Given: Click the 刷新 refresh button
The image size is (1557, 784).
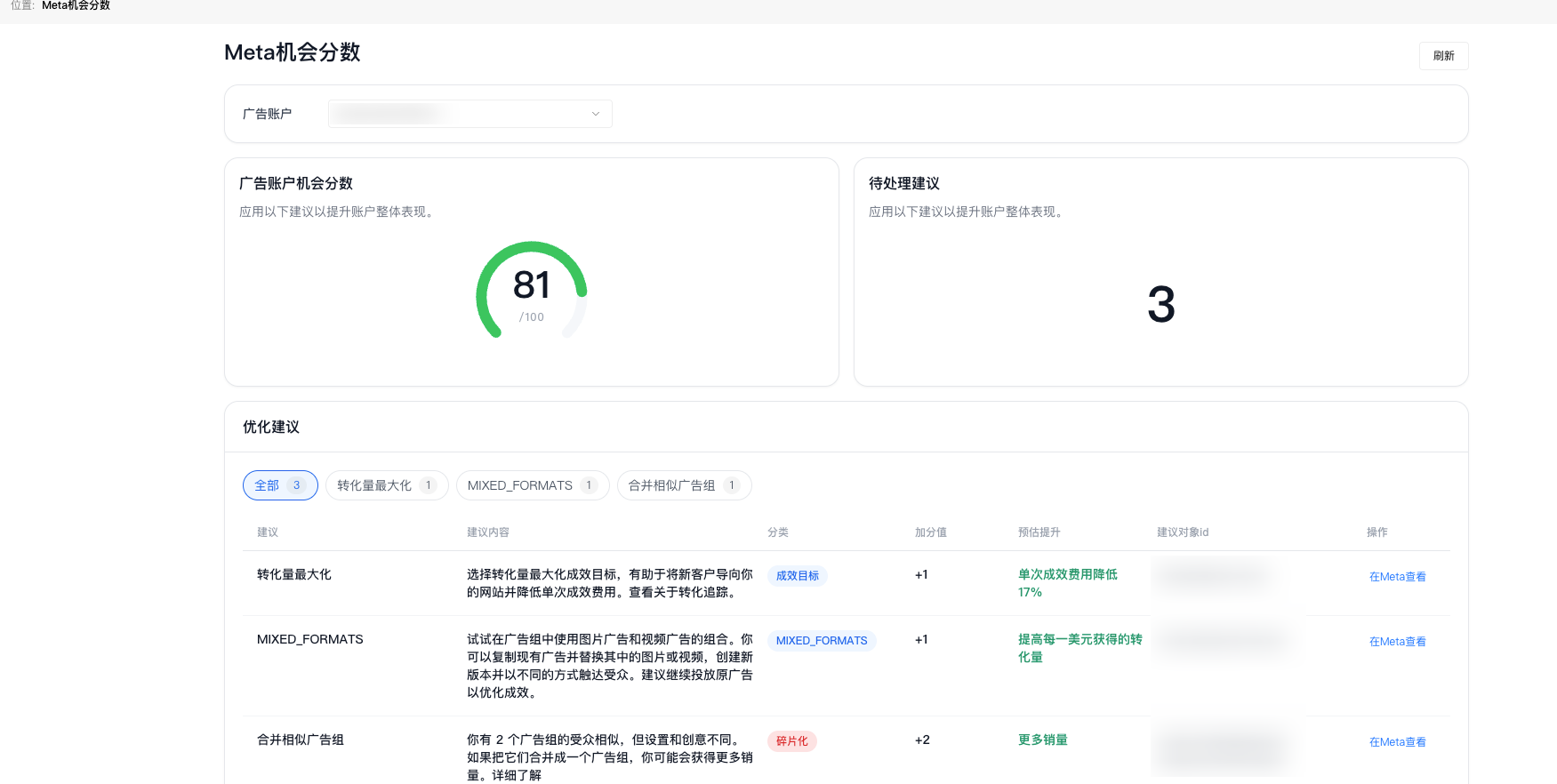Looking at the screenshot, I should (x=1443, y=56).
